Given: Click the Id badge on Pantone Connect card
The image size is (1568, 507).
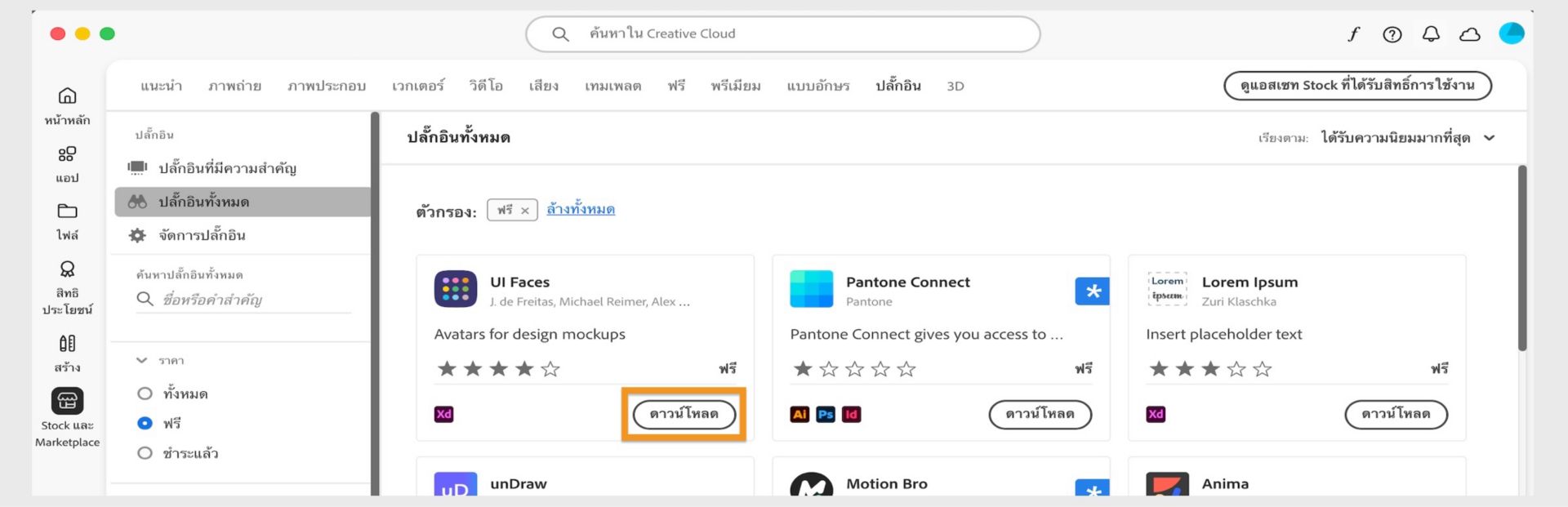Looking at the screenshot, I should tap(851, 414).
